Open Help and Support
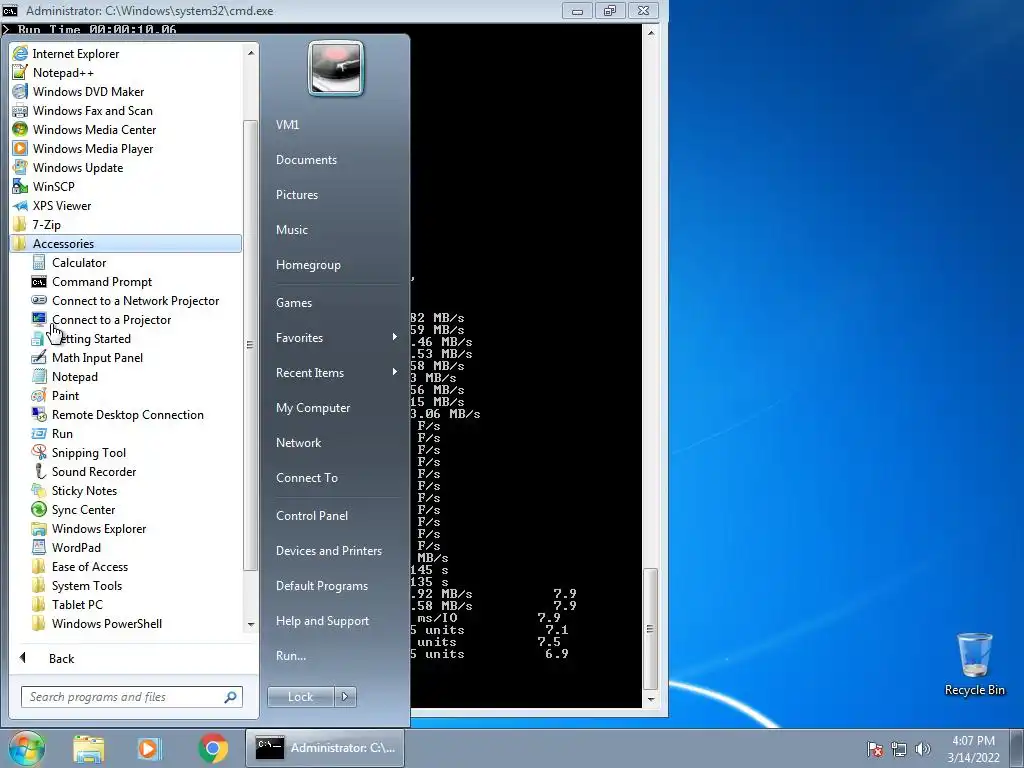Image resolution: width=1024 pixels, height=768 pixels. click(x=323, y=620)
